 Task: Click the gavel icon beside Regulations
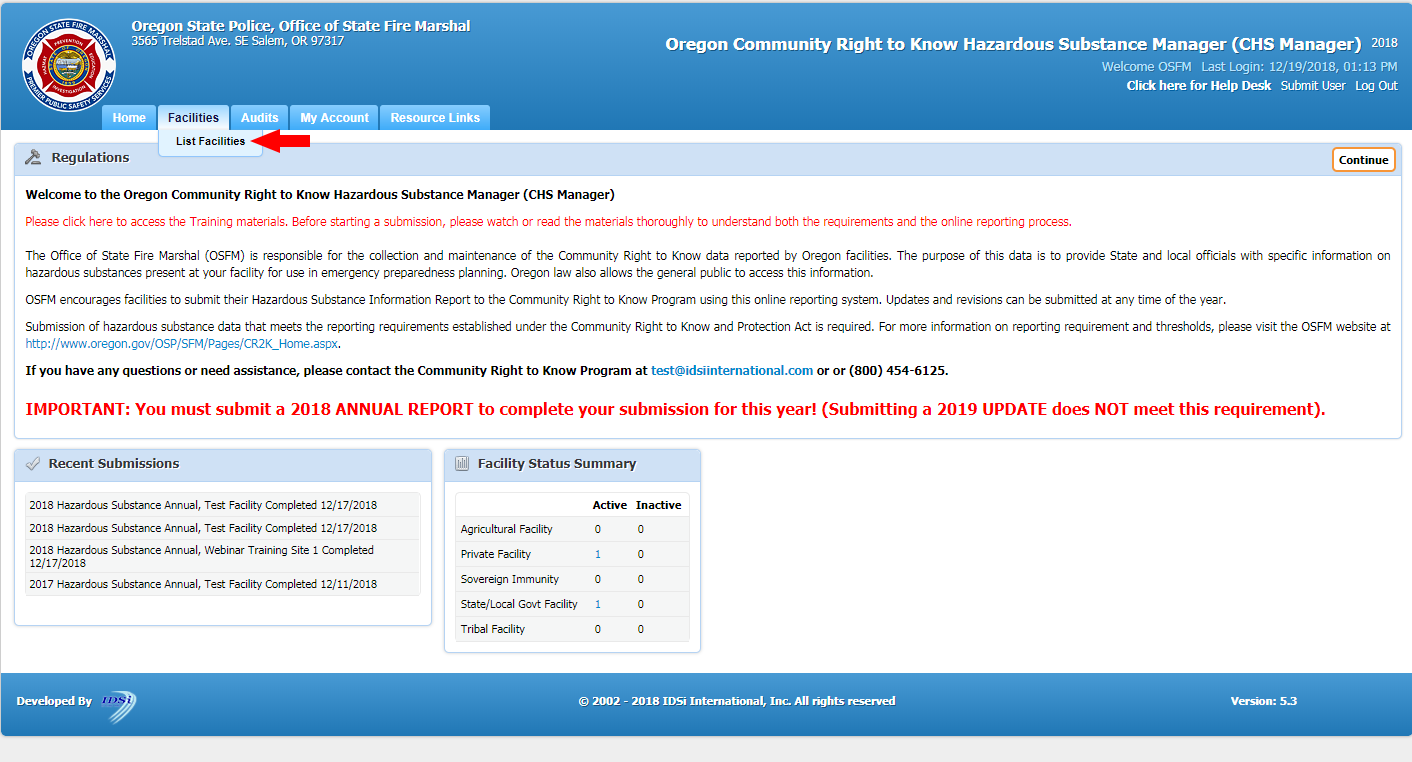(33, 158)
